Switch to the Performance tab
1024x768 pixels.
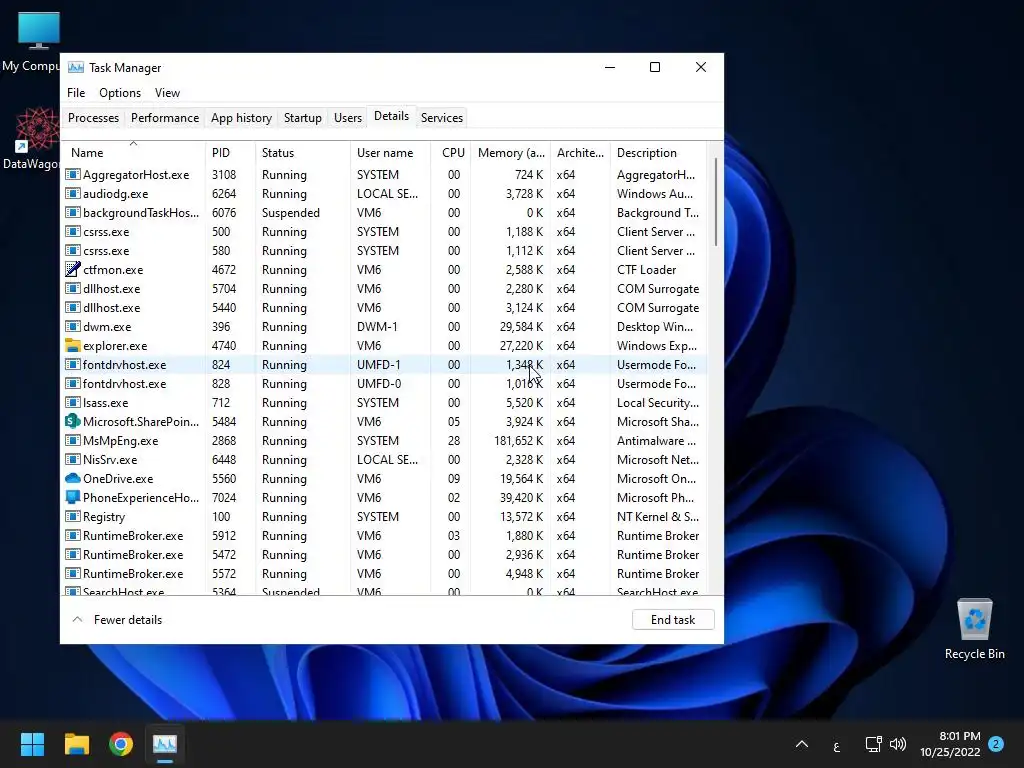pos(165,118)
